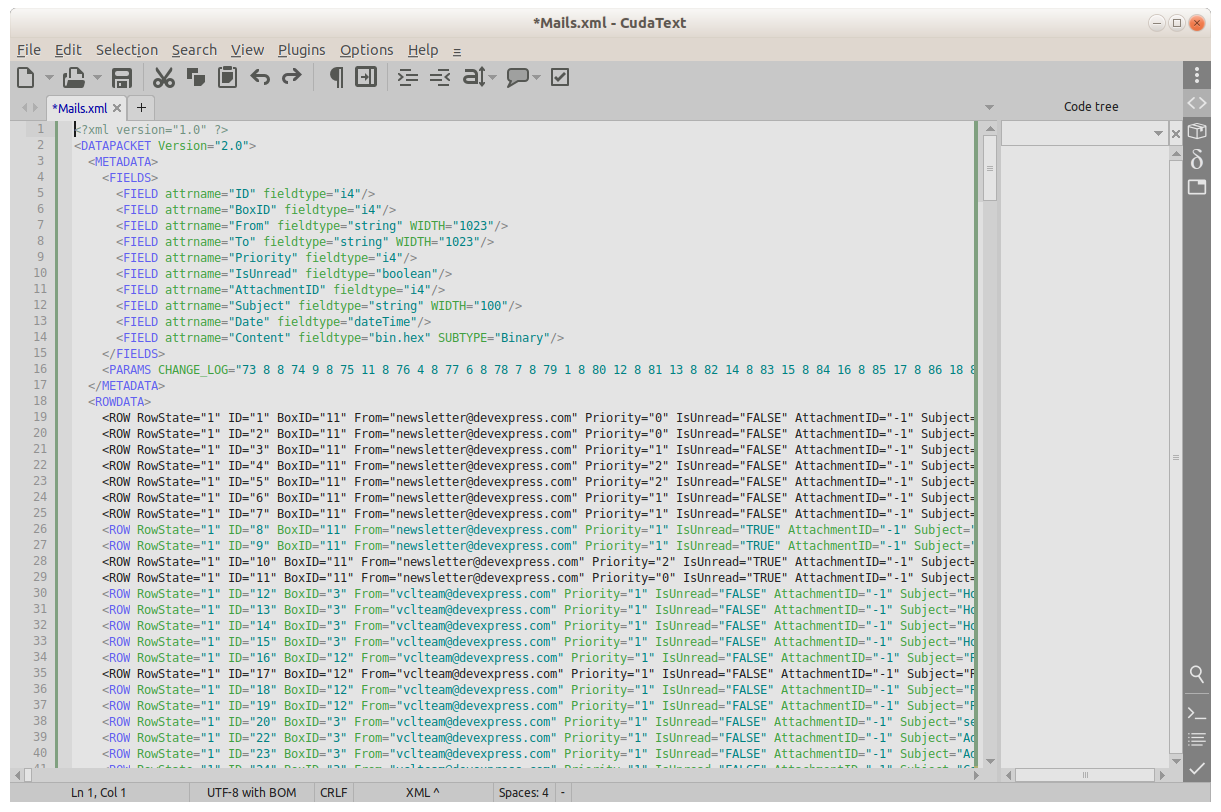
Task: Toggle unprinted characters with the pilcrow icon
Action: click(x=336, y=78)
